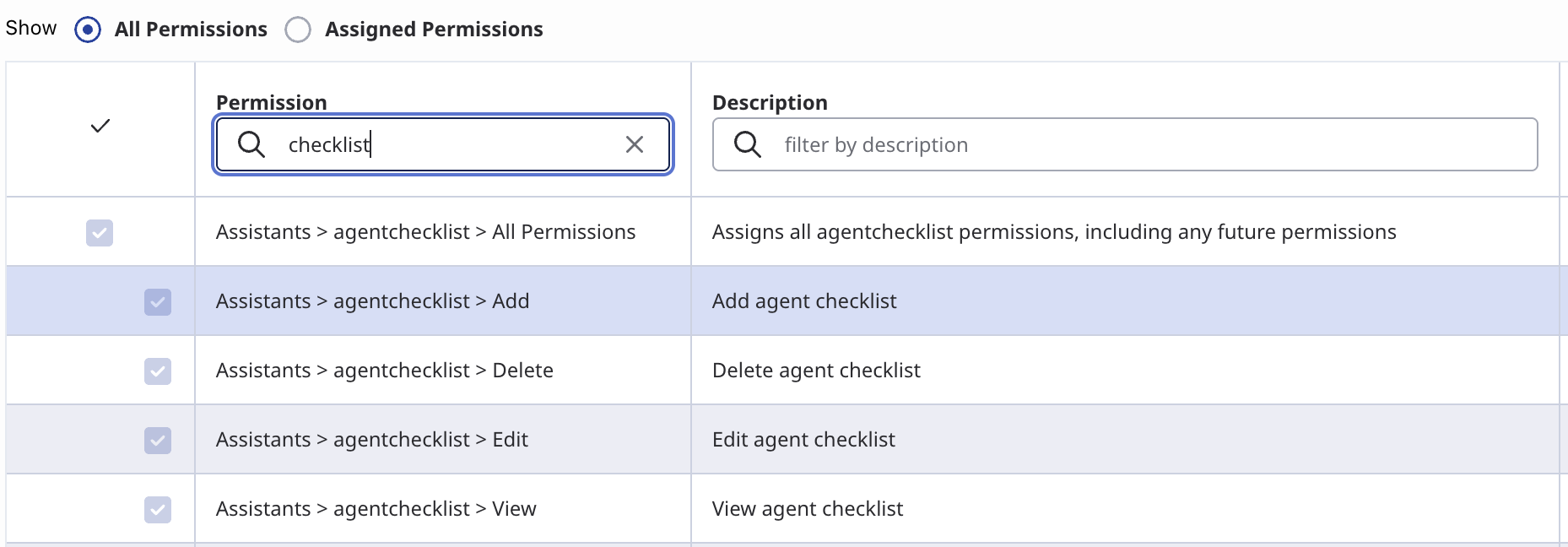Click the Assistants agentchecklist Delete entry

click(x=384, y=371)
